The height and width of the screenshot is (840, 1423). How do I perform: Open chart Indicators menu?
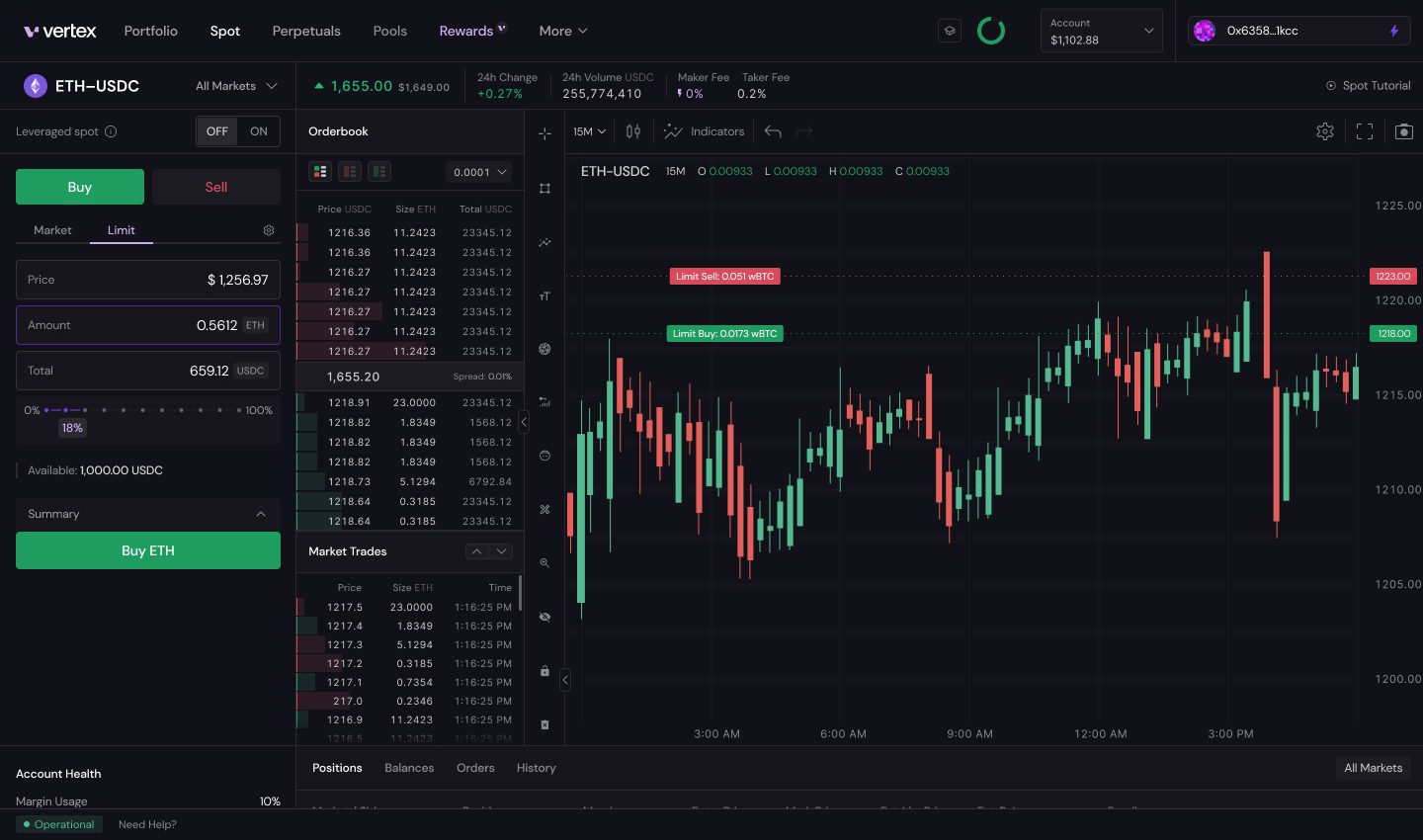click(705, 131)
